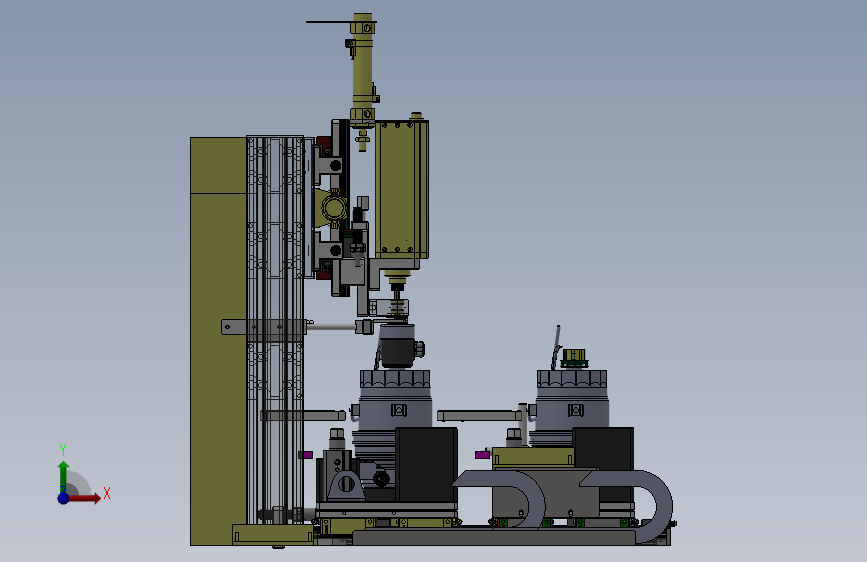Click the left magenta marker block
Image resolution: width=867 pixels, height=562 pixels.
tap(305, 455)
